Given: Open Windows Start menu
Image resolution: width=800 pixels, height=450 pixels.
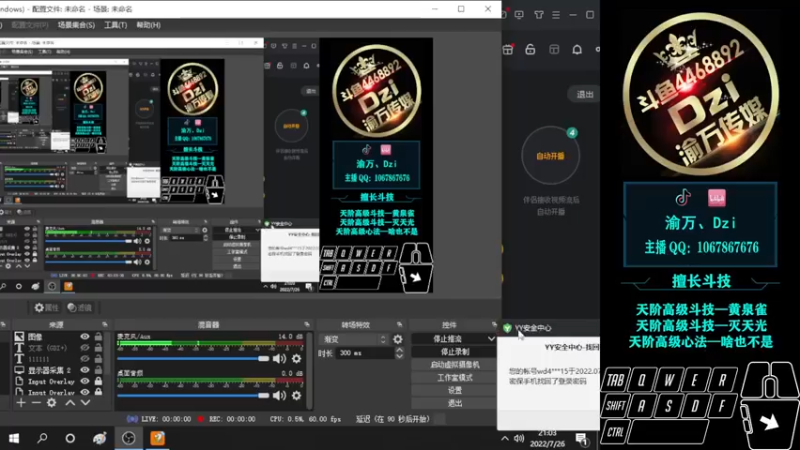Looking at the screenshot, I should [14, 438].
